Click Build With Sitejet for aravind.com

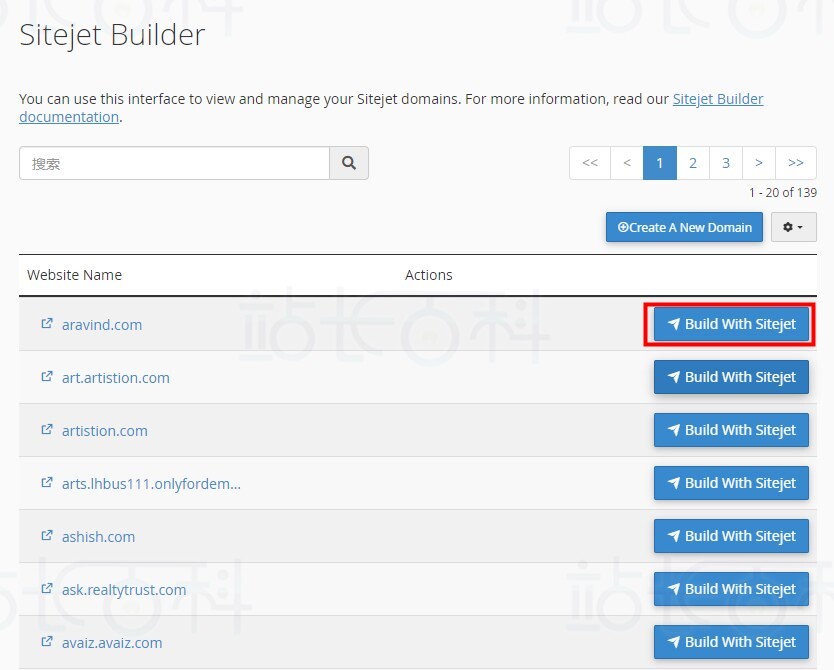click(x=730, y=324)
